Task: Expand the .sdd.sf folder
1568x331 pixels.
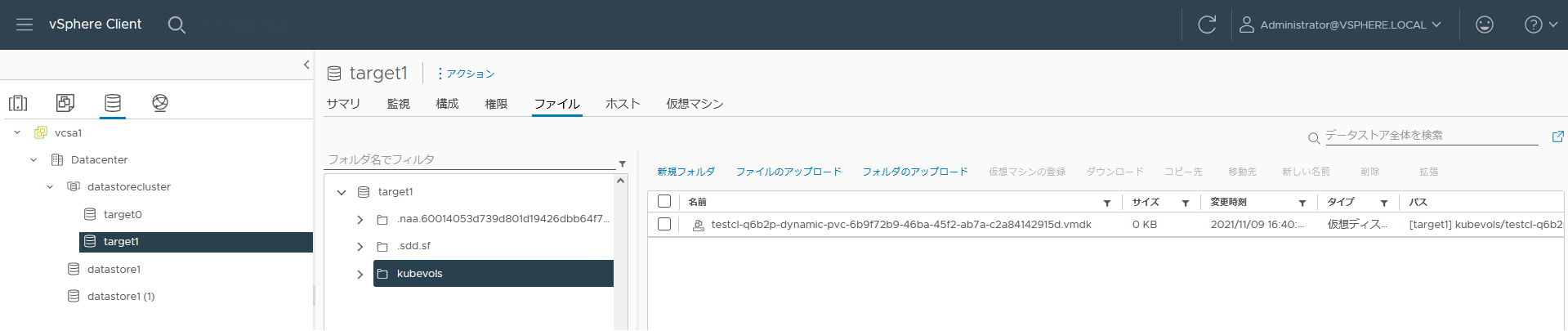Action: [360, 246]
